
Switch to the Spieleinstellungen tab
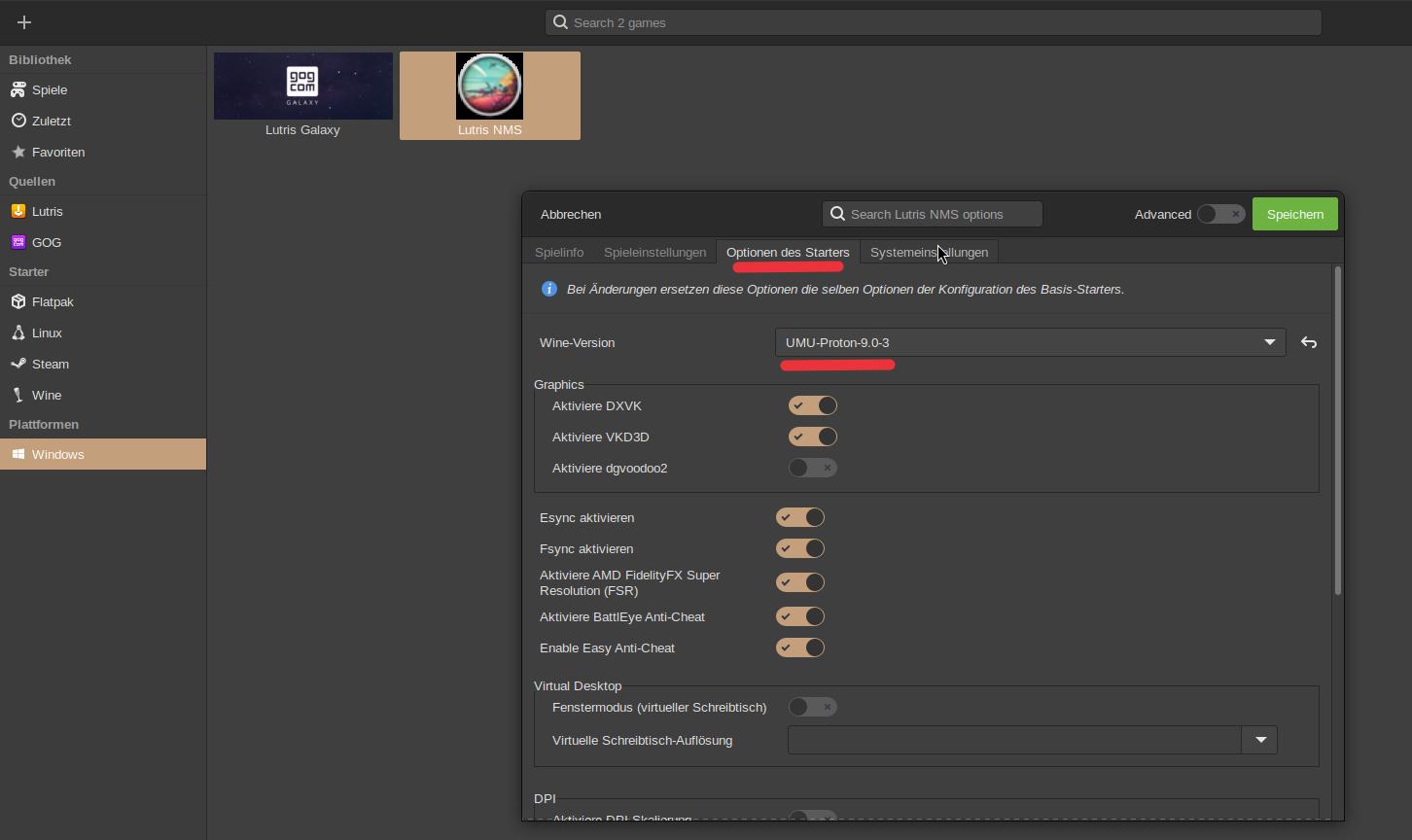point(654,252)
